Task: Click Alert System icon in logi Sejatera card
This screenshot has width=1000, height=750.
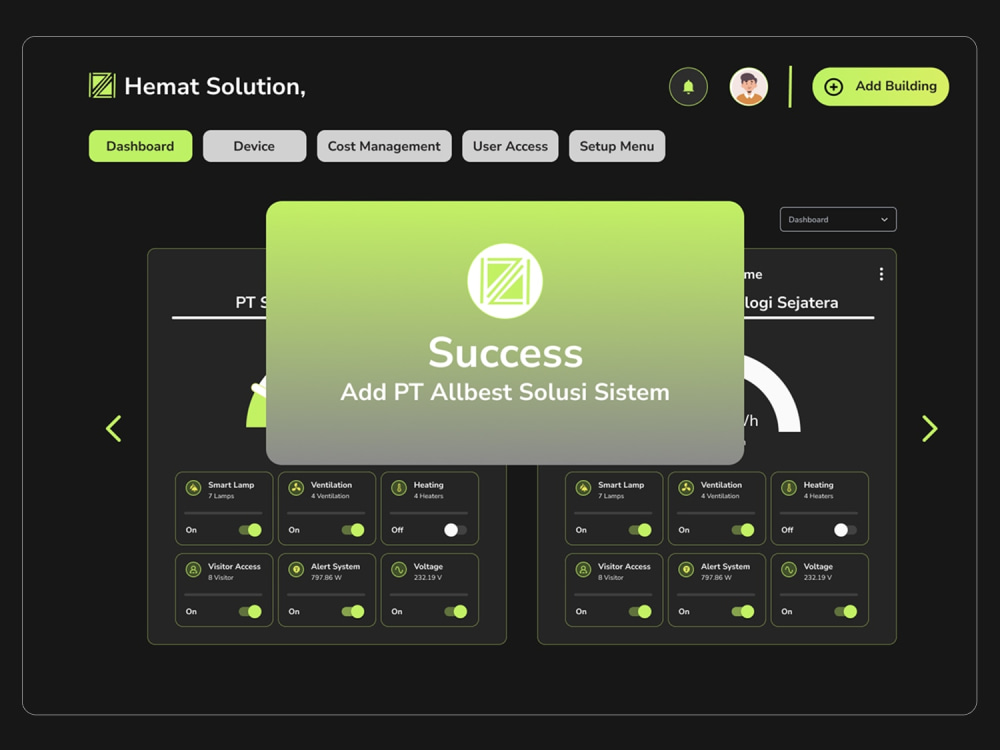Action: coord(686,570)
